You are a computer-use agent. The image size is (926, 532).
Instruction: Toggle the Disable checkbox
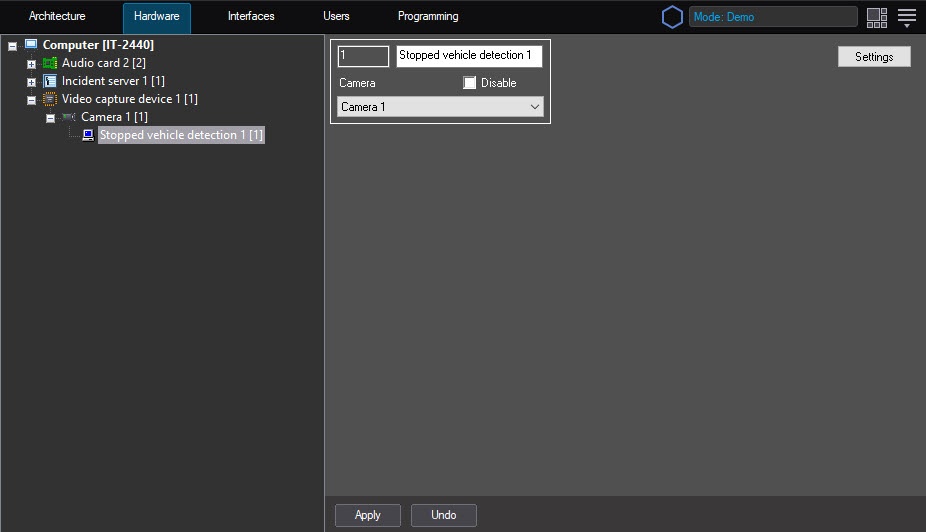coord(469,83)
